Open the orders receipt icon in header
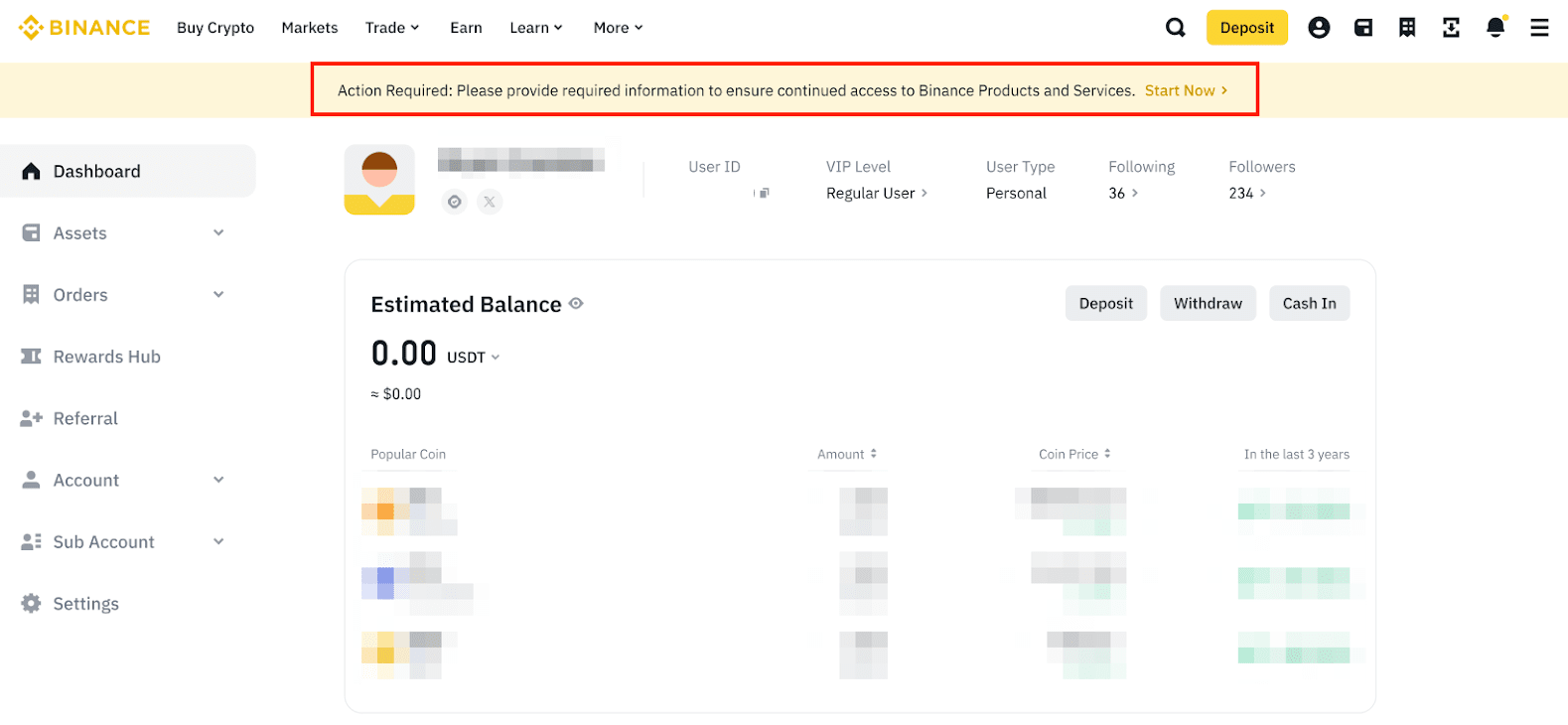 pos(1407,28)
